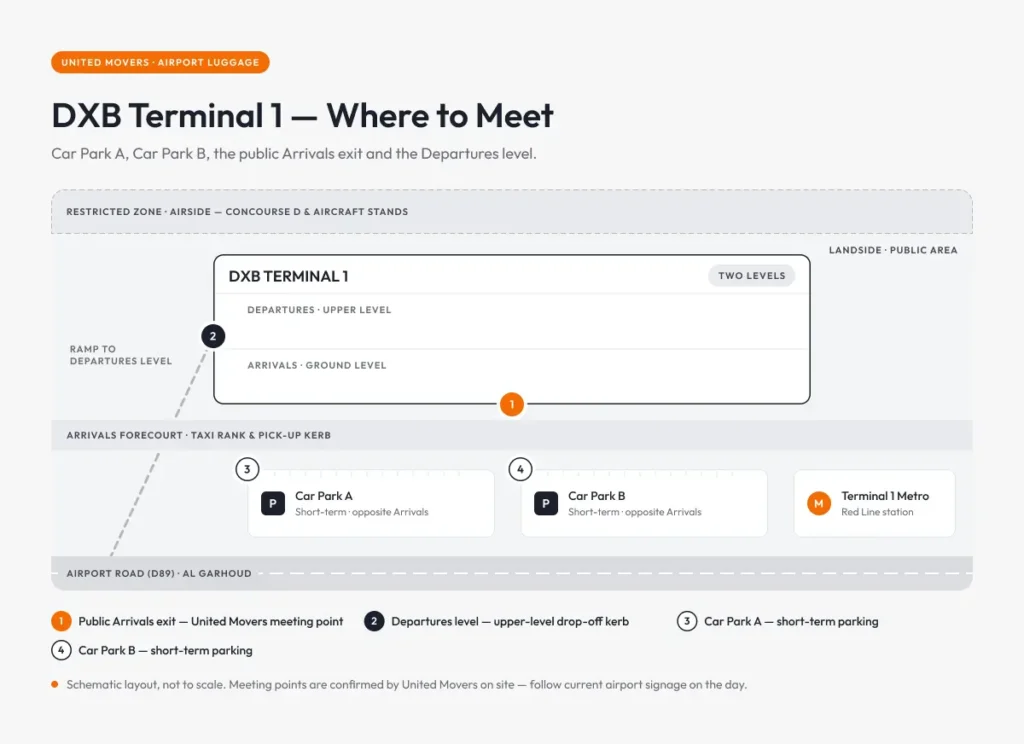The width and height of the screenshot is (1024, 744).
Task: Select the Terminal 1 Metro card
Action: pos(874,504)
